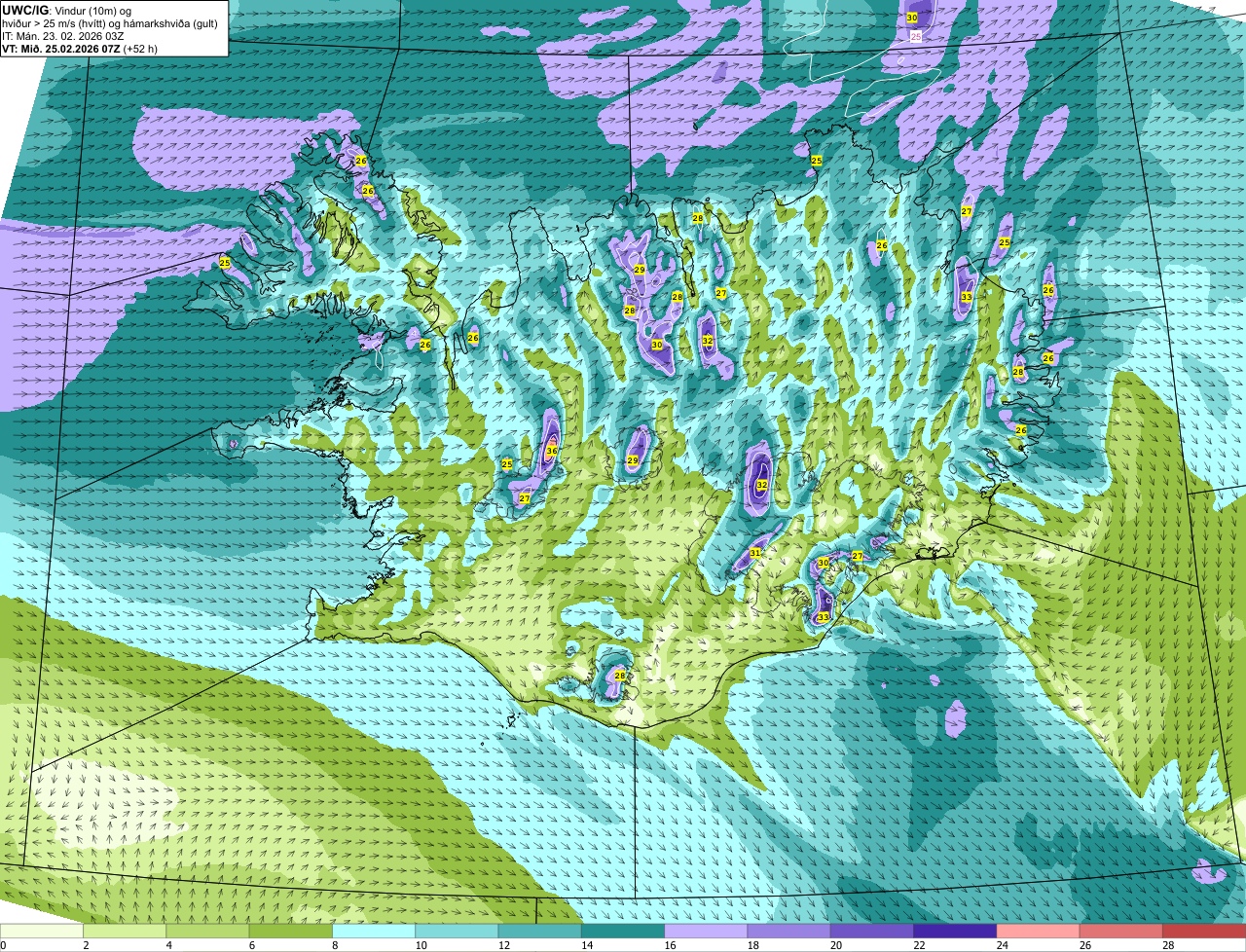Select the light cyan 8–10 legend swatch

pyautogui.click(x=374, y=931)
